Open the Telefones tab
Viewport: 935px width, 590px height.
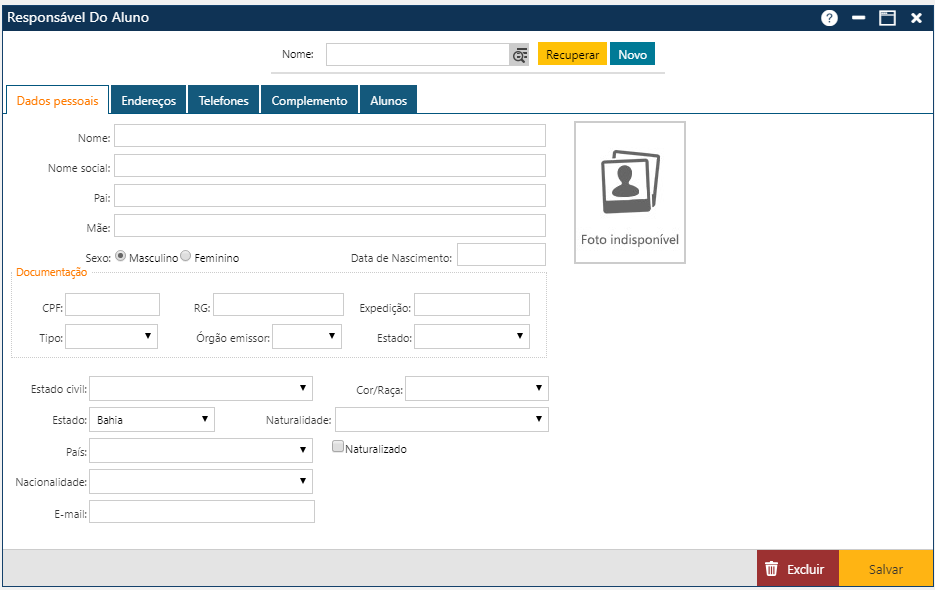click(x=223, y=101)
